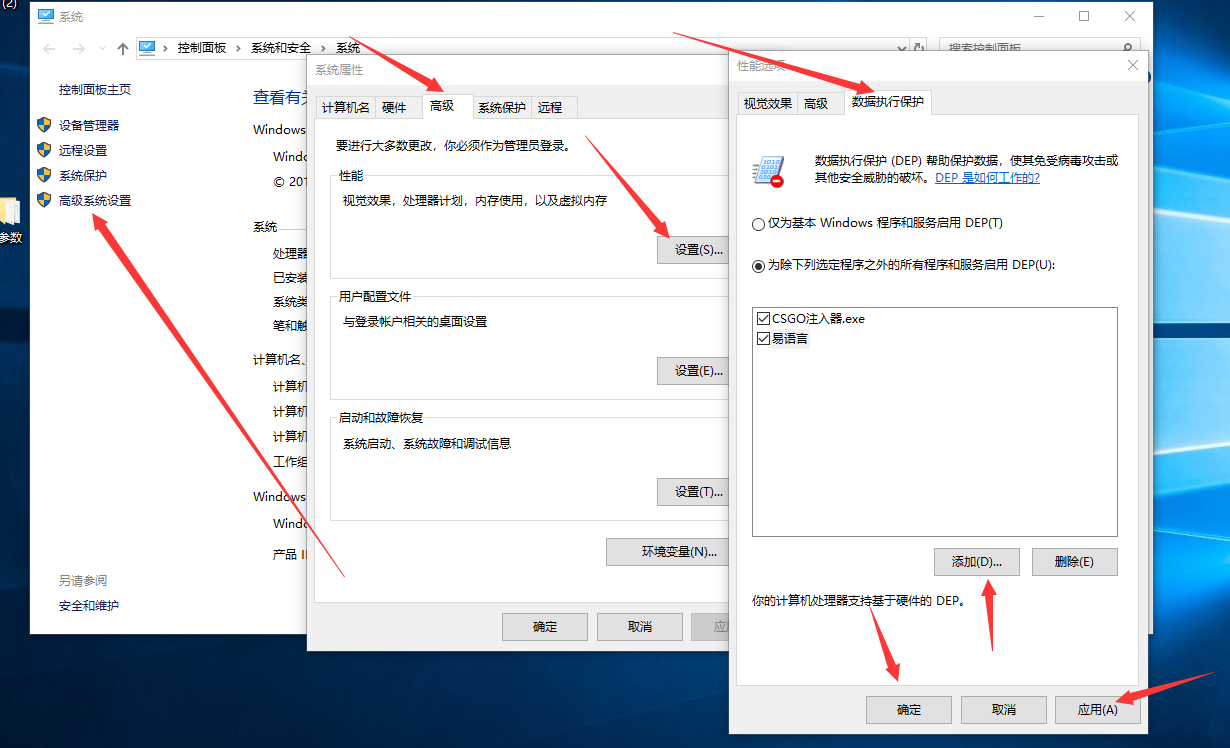Click shield icon next to 远程设置
Screen dimensions: 1230x748
pos(44,150)
